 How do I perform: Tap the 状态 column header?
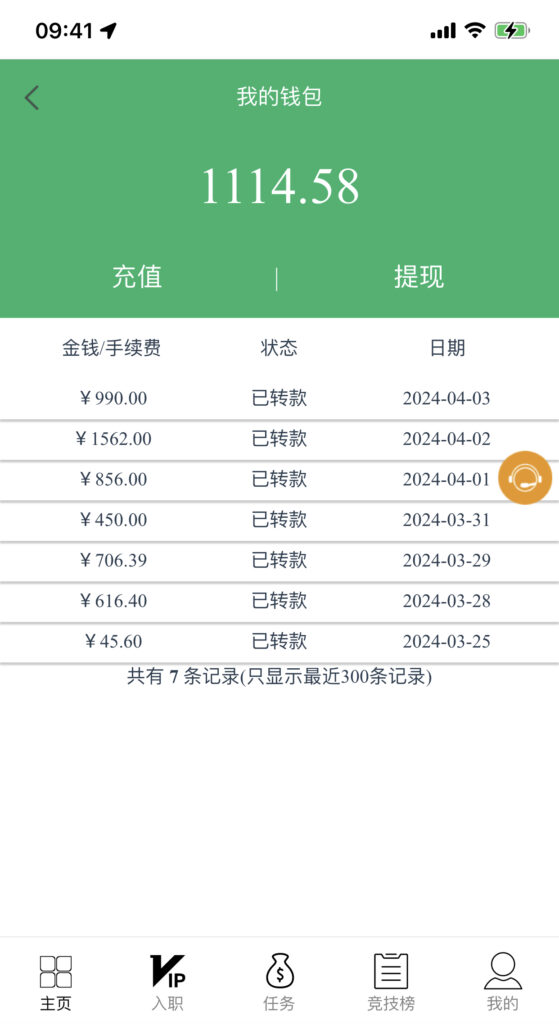(x=280, y=348)
